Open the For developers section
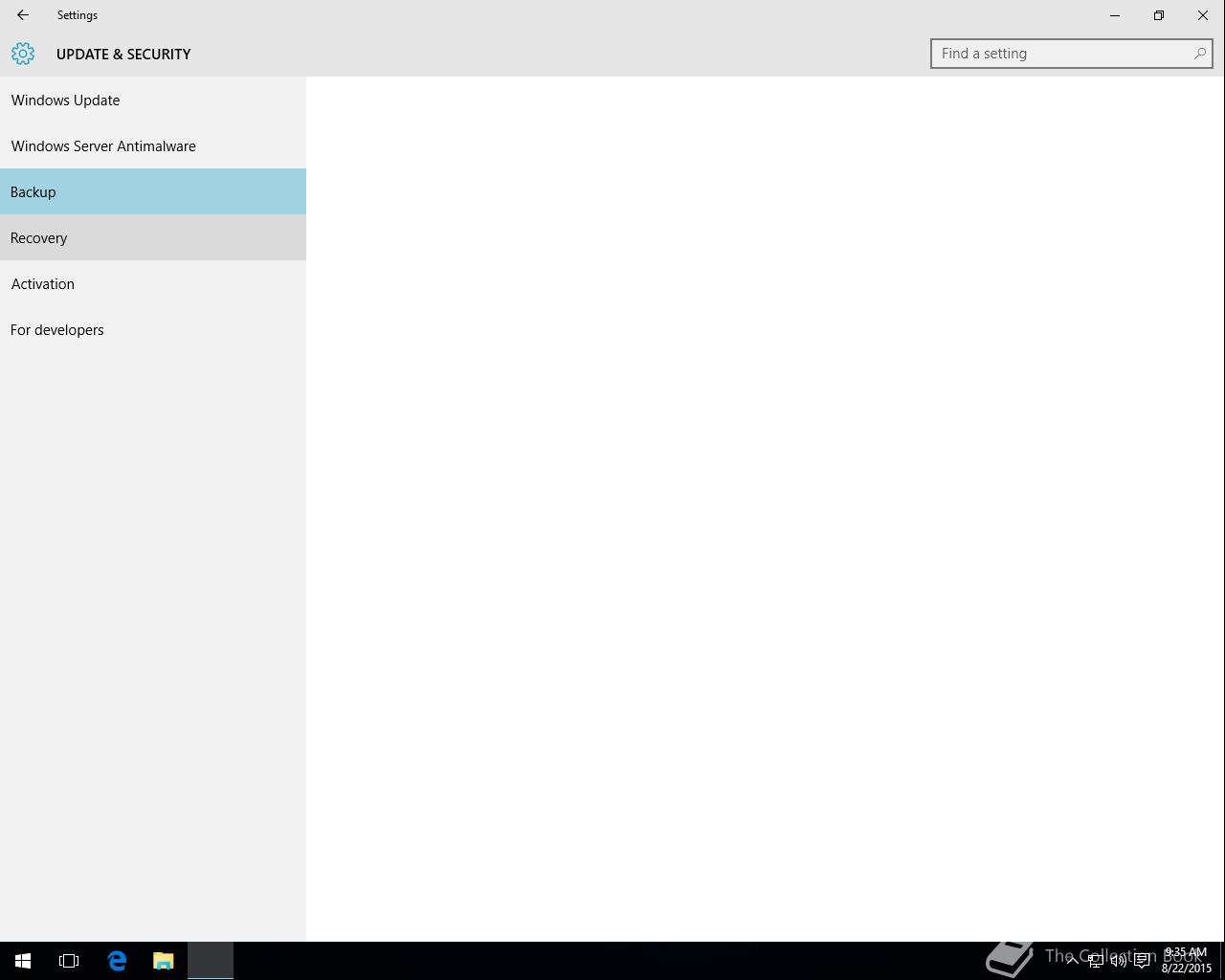Viewport: 1225px width, 980px height. [x=153, y=329]
